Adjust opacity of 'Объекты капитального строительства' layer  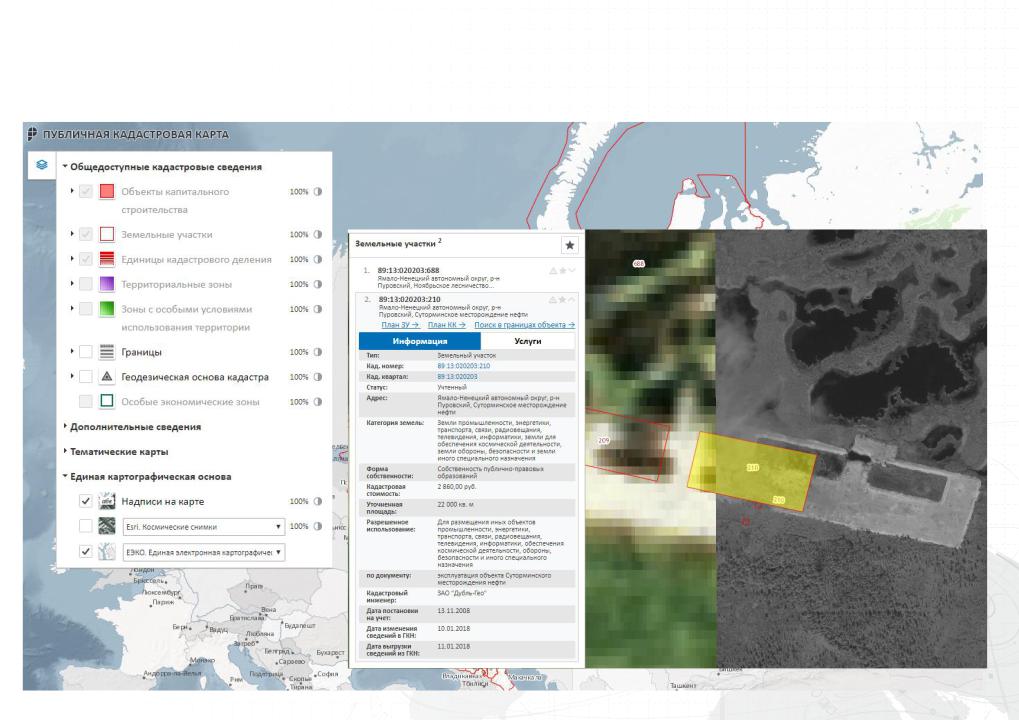point(318,192)
